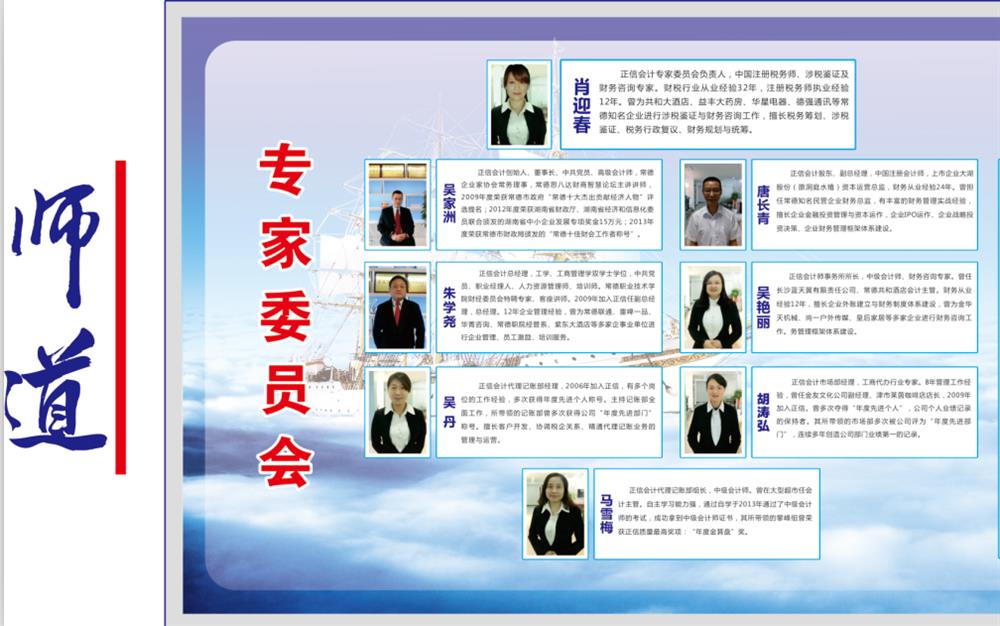
Task: Open the portrait photo of 吴家洲
Action: pyautogui.click(x=397, y=205)
